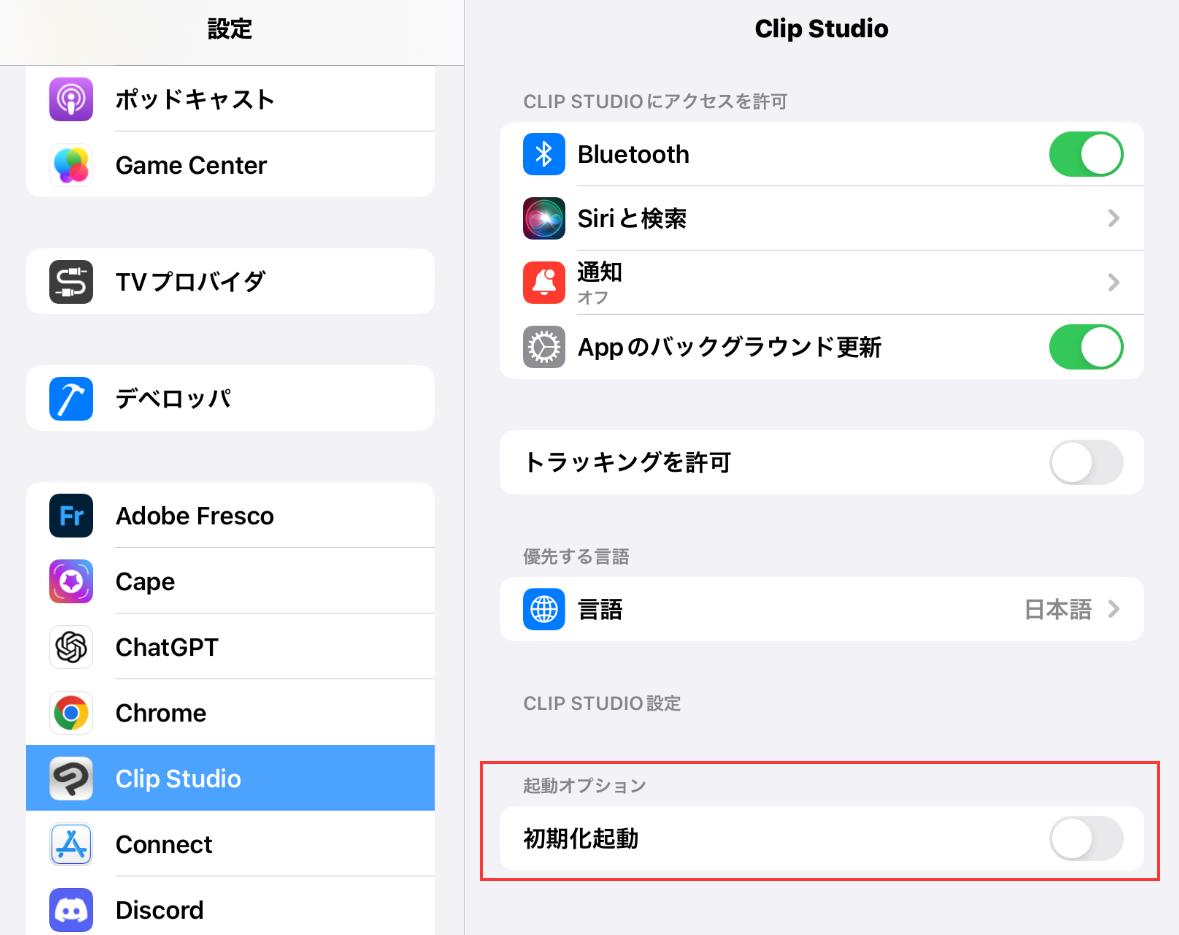1179x935 pixels.
Task: Tap the 初期化起動 label
Action: pyautogui.click(x=581, y=839)
